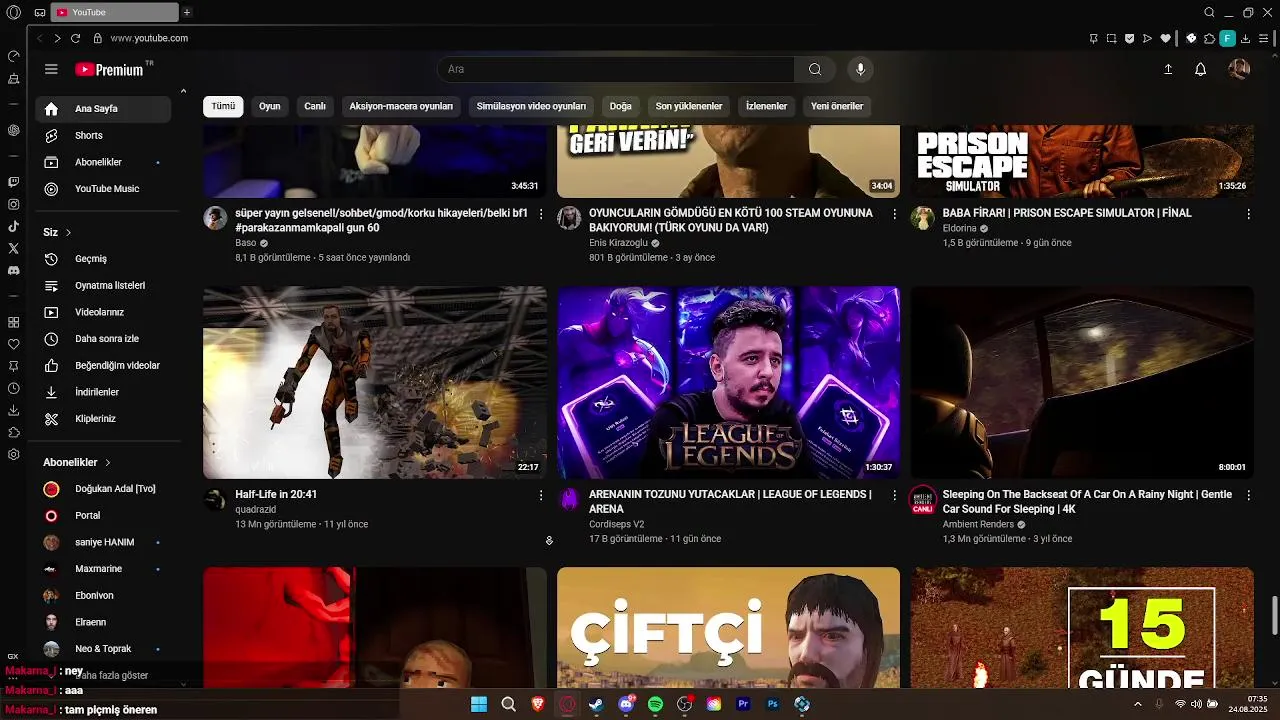1280x720 pixels.
Task: Open Instagram in the Opera sidebar
Action: coord(13,204)
